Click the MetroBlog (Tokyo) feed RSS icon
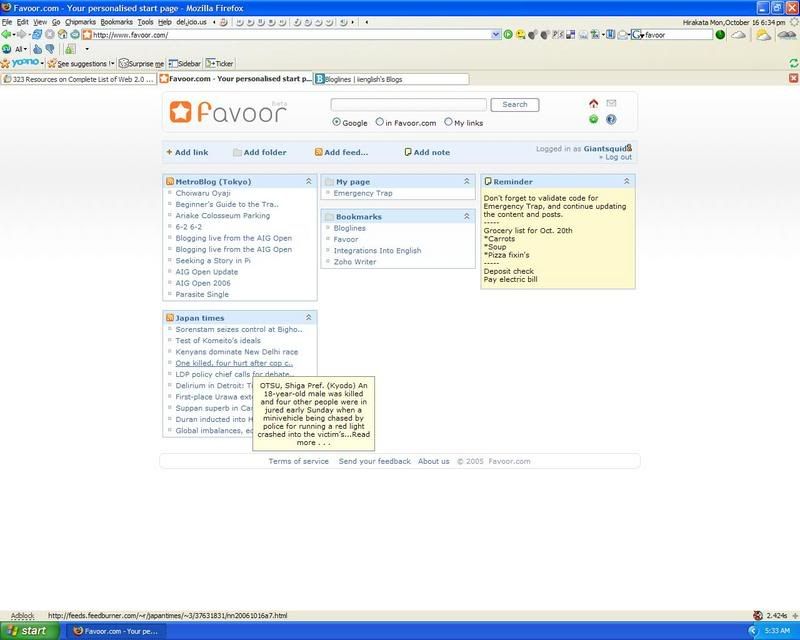This screenshot has width=800, height=640. 170,181
